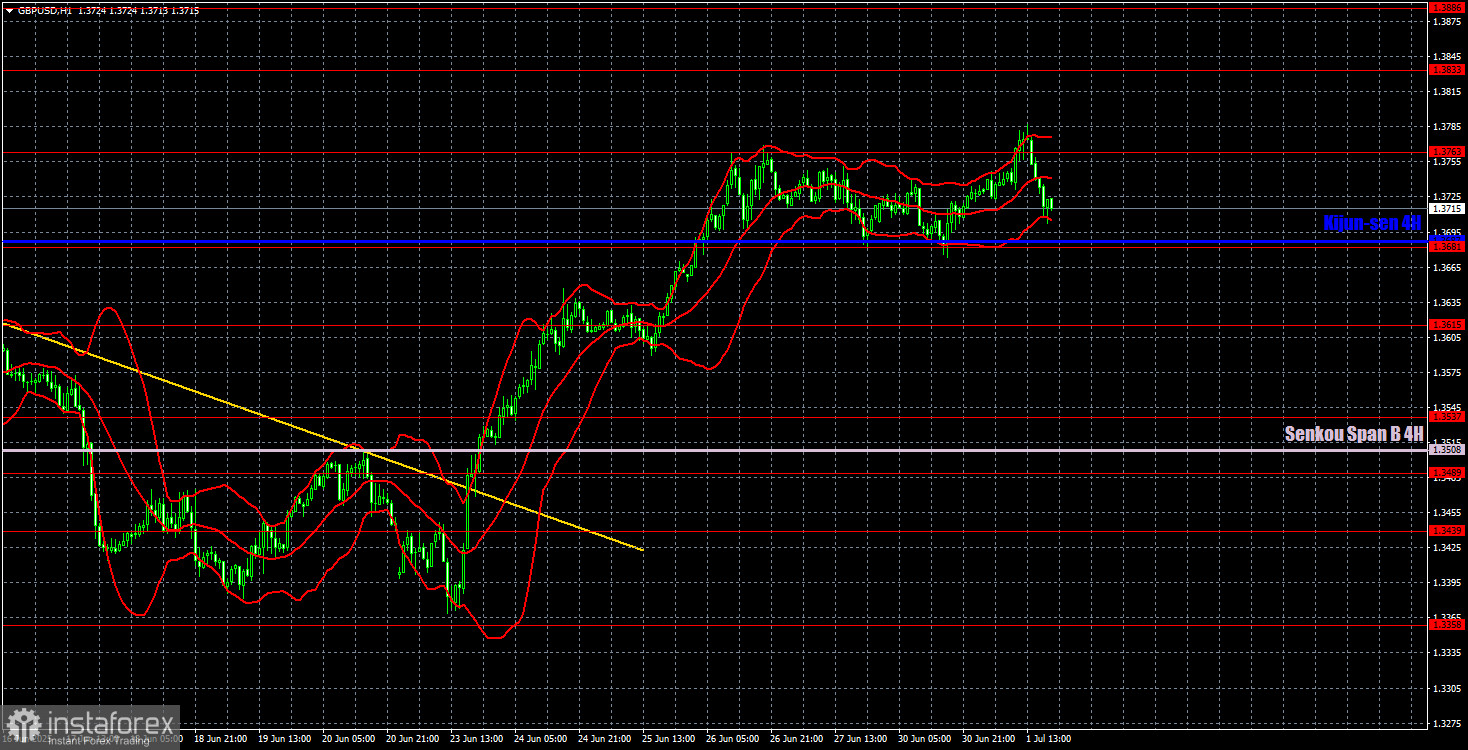Click the 1.3845 price scale value

[x=1447, y=56]
